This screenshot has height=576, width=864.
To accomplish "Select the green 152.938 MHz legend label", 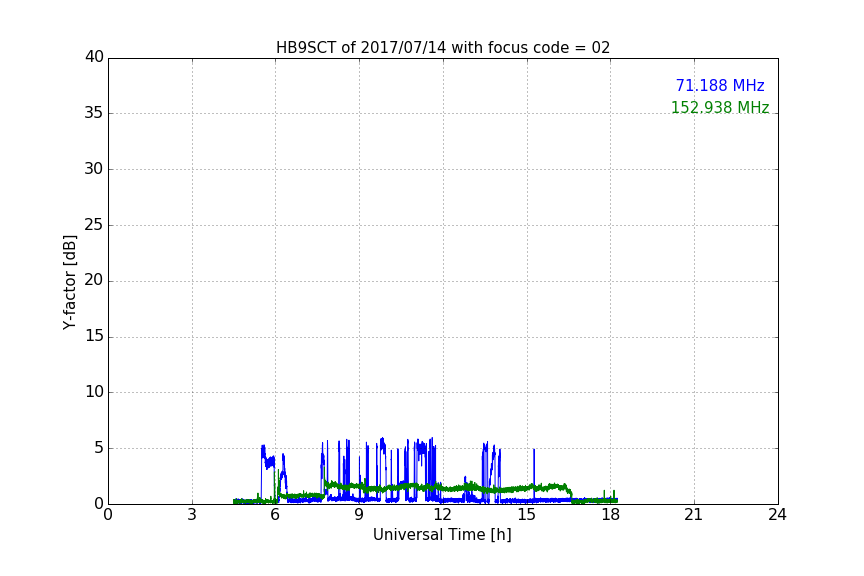I will [x=720, y=107].
